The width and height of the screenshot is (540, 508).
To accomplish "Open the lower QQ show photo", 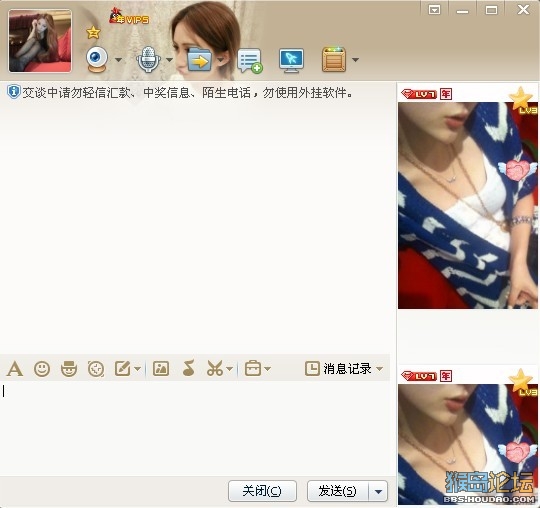I will (468, 444).
